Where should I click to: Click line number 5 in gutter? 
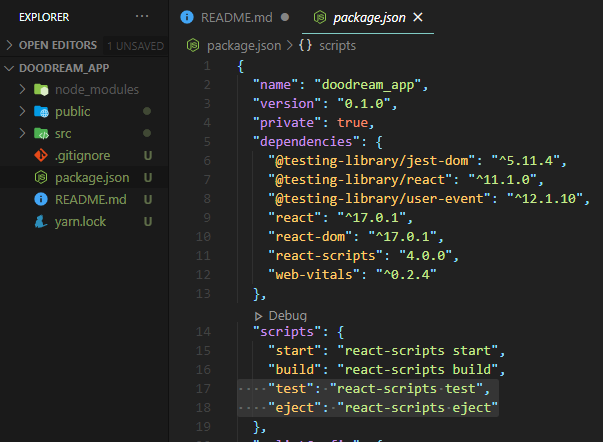[x=207, y=142]
